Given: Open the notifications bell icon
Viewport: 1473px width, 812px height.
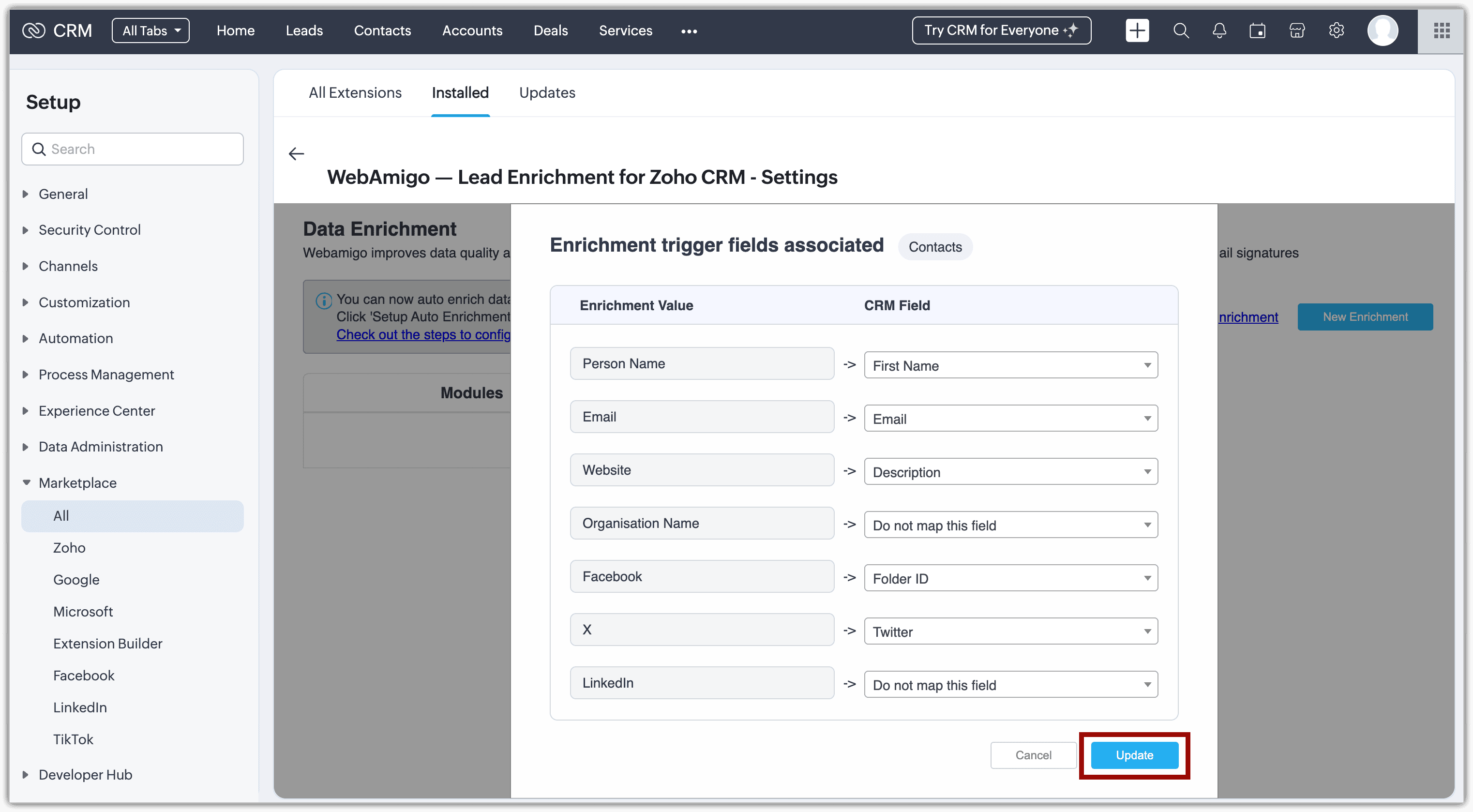Looking at the screenshot, I should 1219,30.
